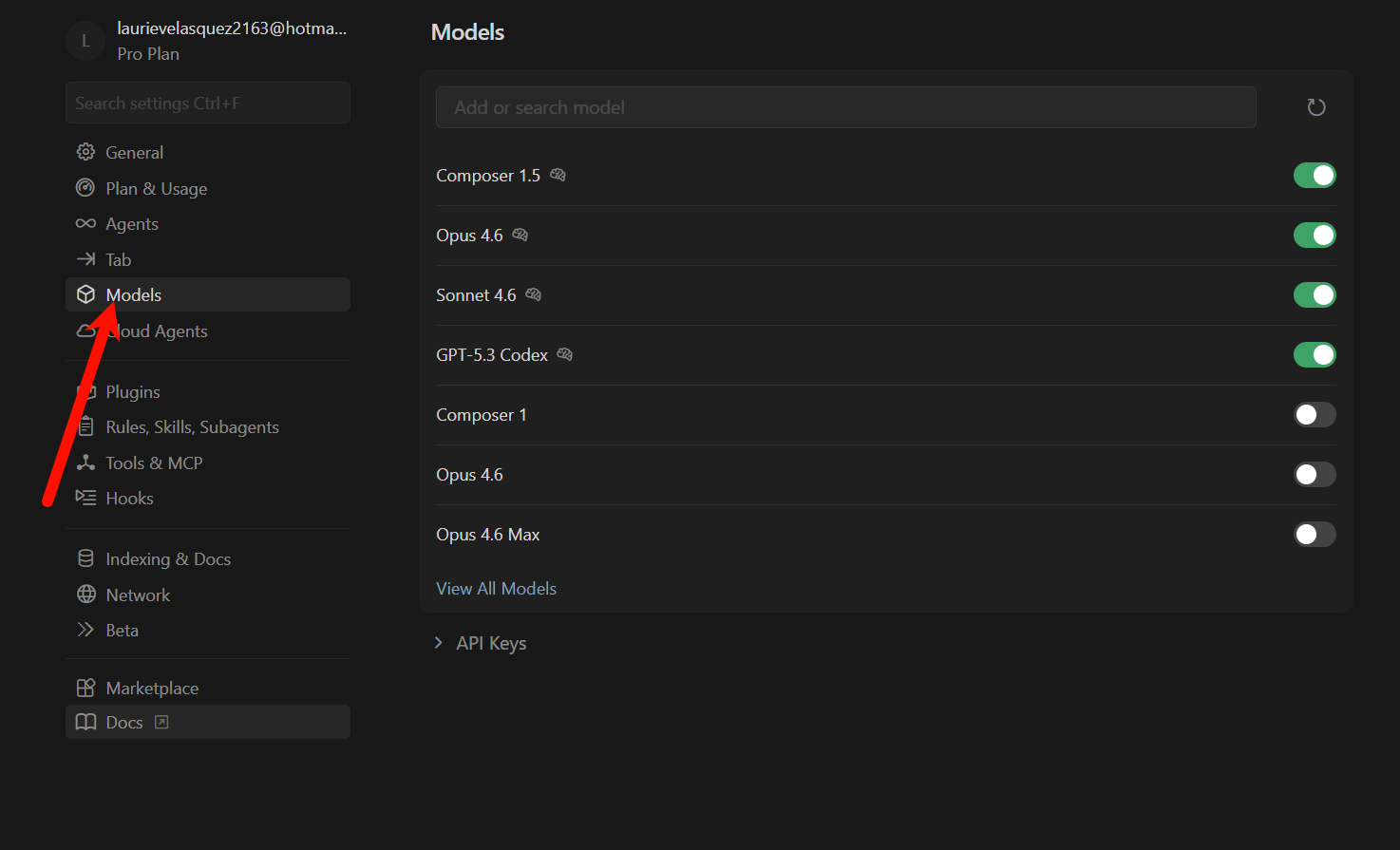Screen dimensions: 1400x850
Task: Click the brain icon beside enabled Opus 4.6
Action: (520, 235)
